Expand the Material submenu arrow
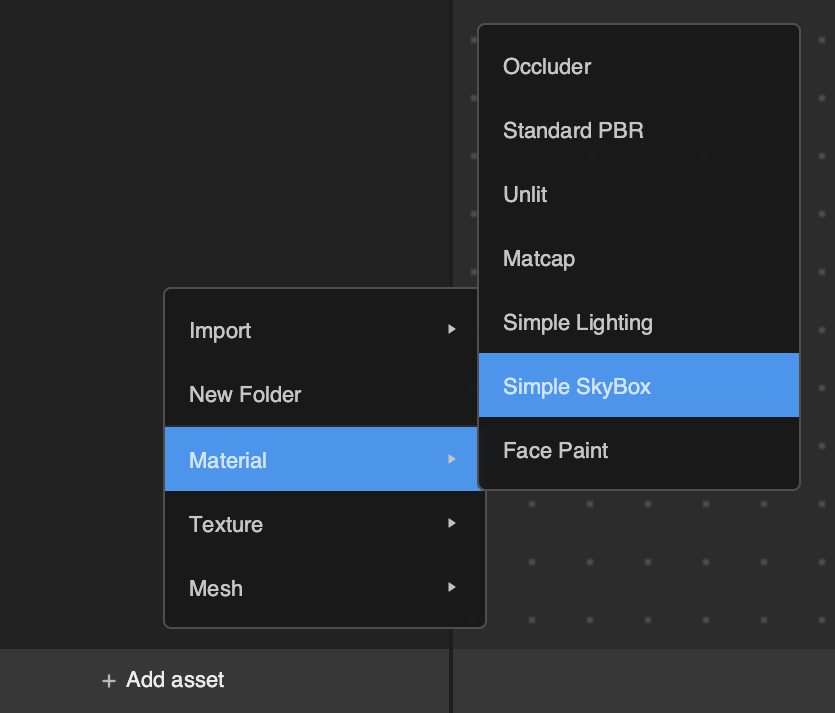Screen dimensions: 835x713 point(452,459)
